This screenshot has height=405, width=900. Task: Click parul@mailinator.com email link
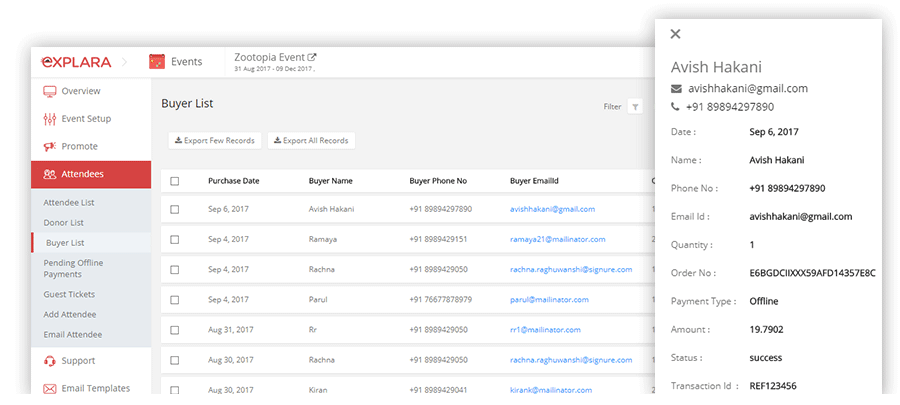click(x=549, y=299)
